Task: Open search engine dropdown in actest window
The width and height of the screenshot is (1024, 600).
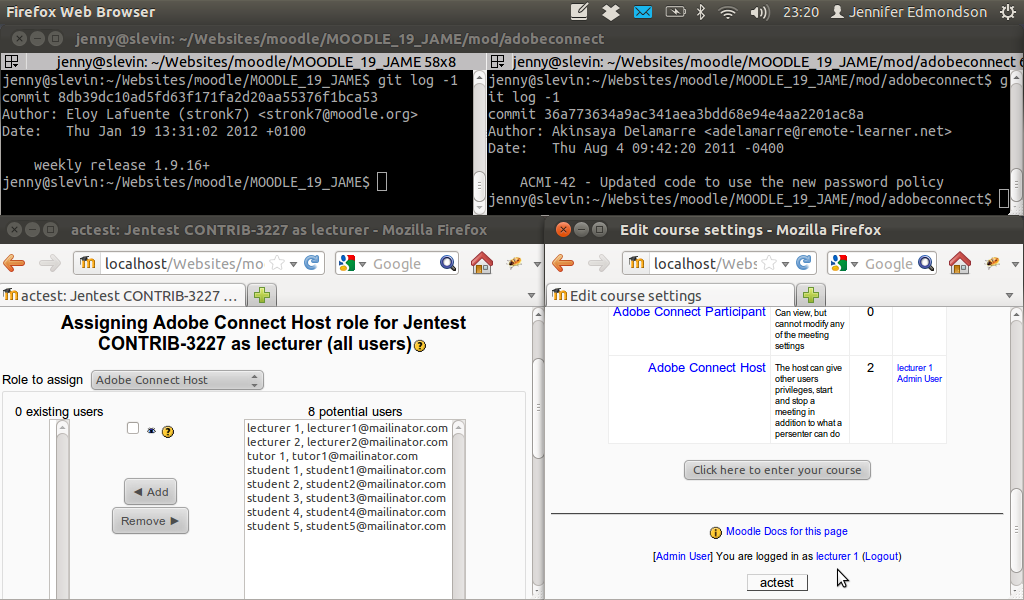Action: (362, 264)
